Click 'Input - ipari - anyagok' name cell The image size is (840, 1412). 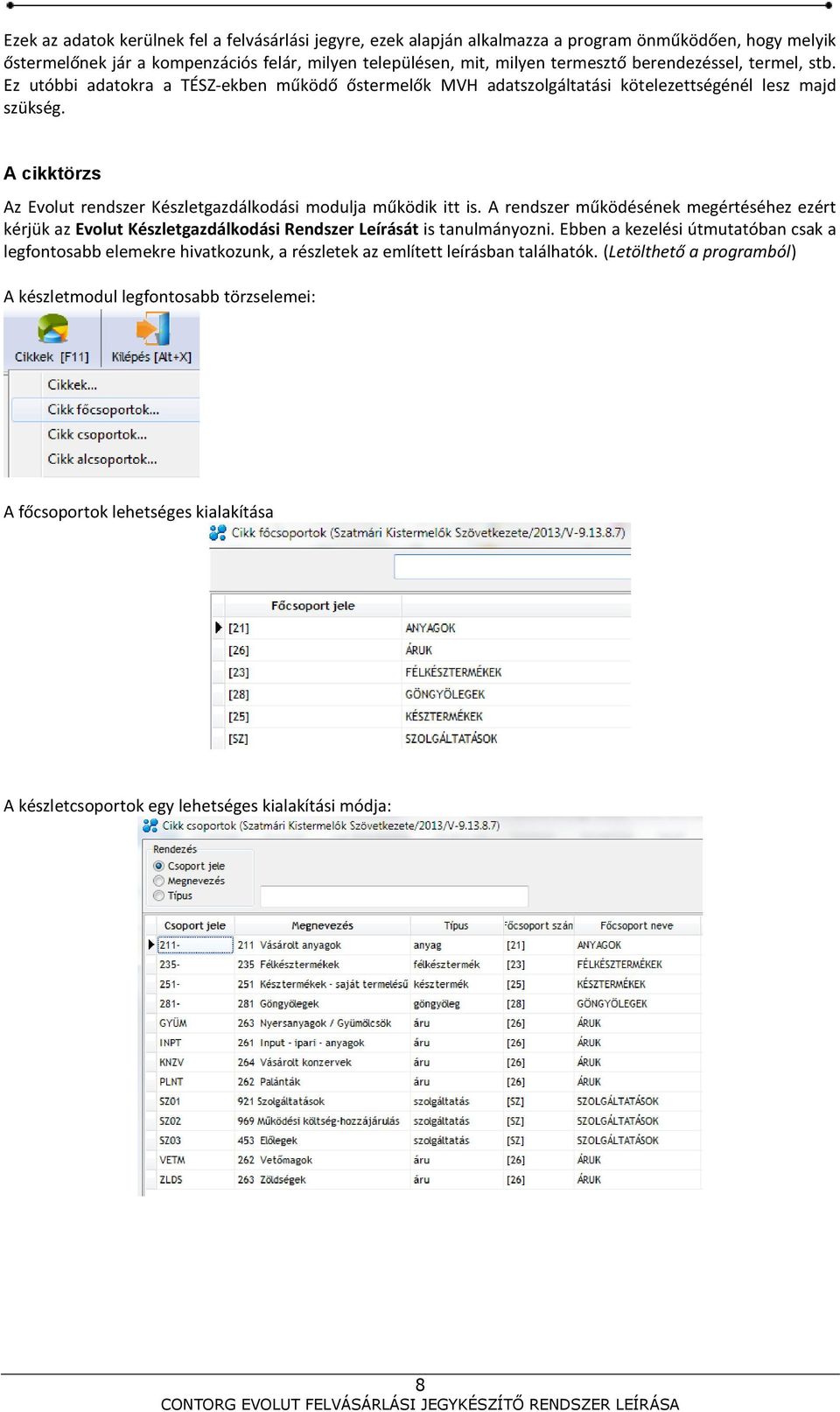[322, 1043]
